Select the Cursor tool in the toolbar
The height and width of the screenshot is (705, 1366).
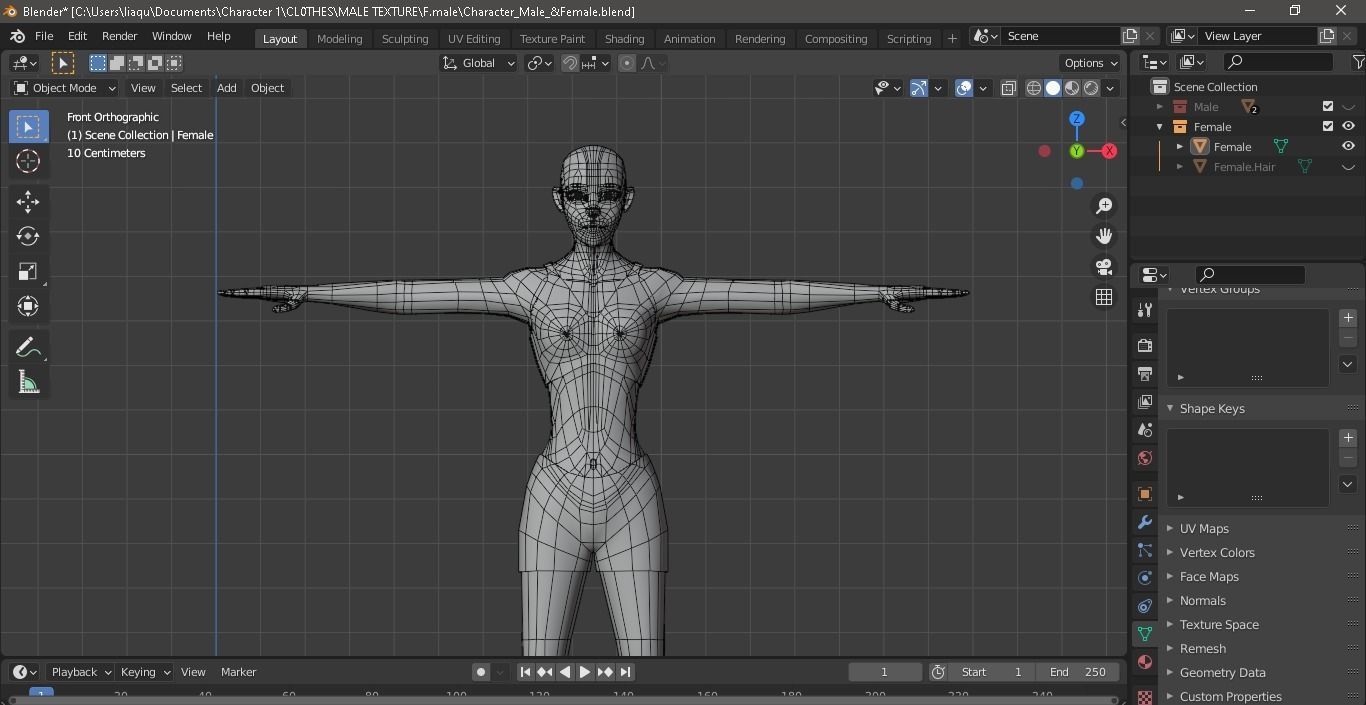(x=28, y=161)
